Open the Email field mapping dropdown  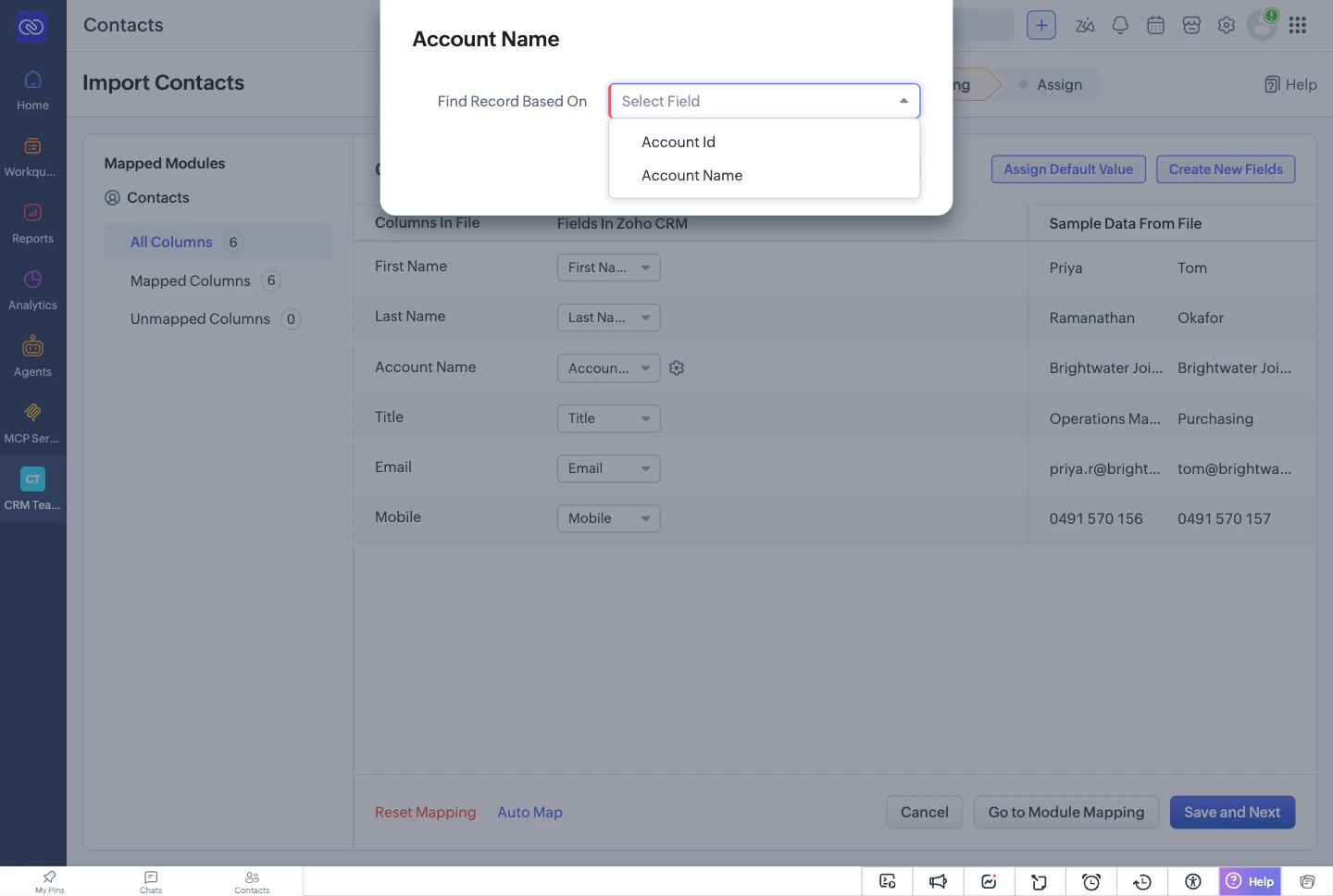pyautogui.click(x=608, y=468)
